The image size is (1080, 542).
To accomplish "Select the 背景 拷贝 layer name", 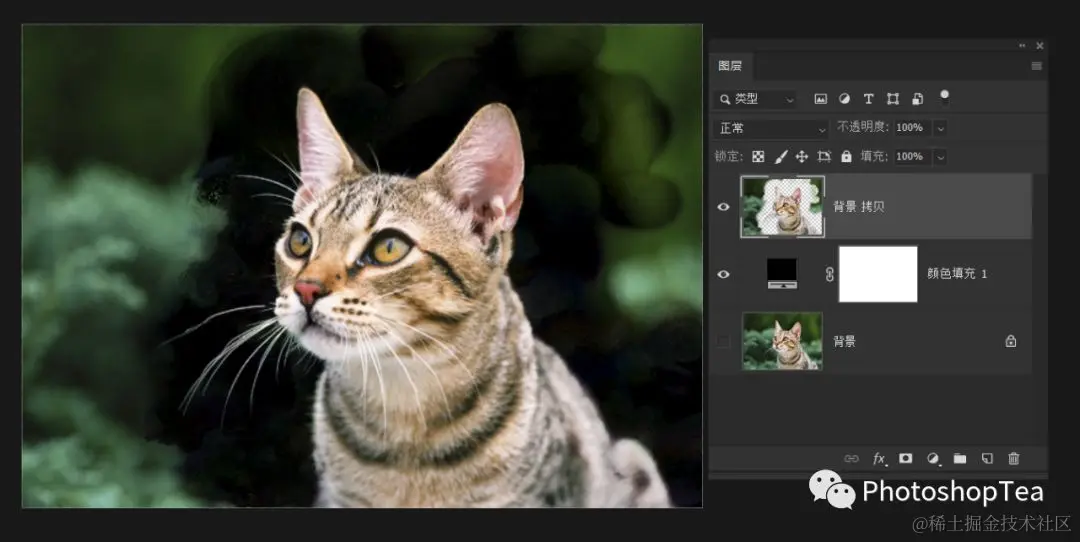I will [x=858, y=207].
